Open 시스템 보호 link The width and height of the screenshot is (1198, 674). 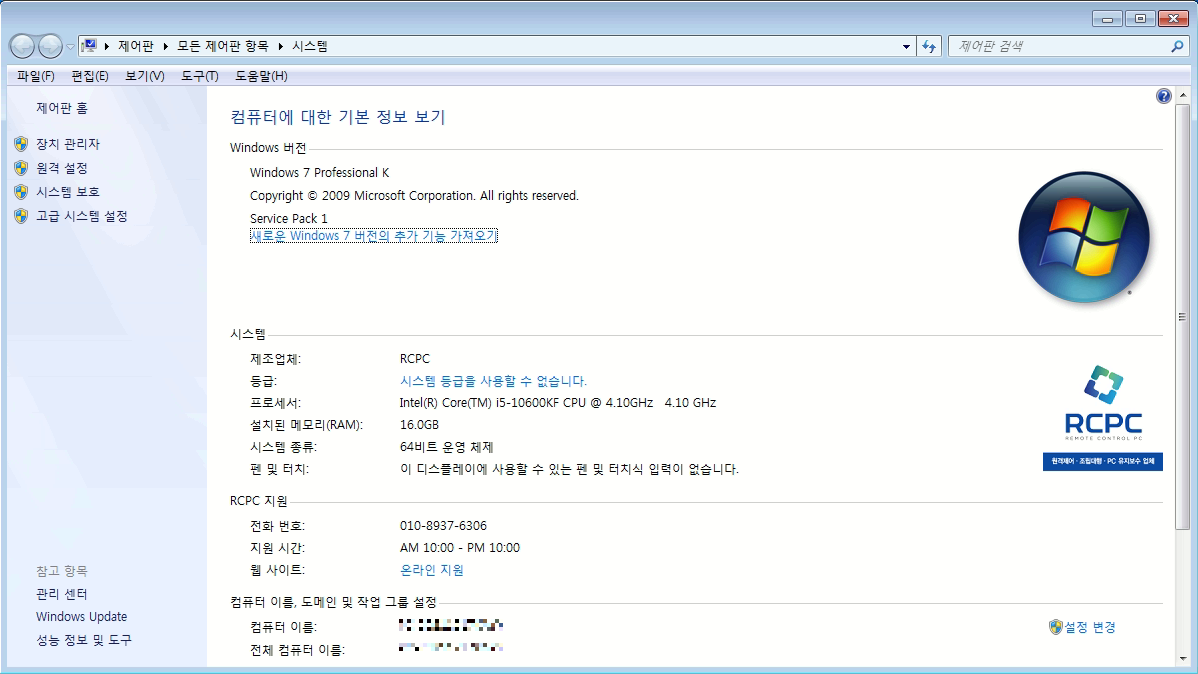(68, 192)
